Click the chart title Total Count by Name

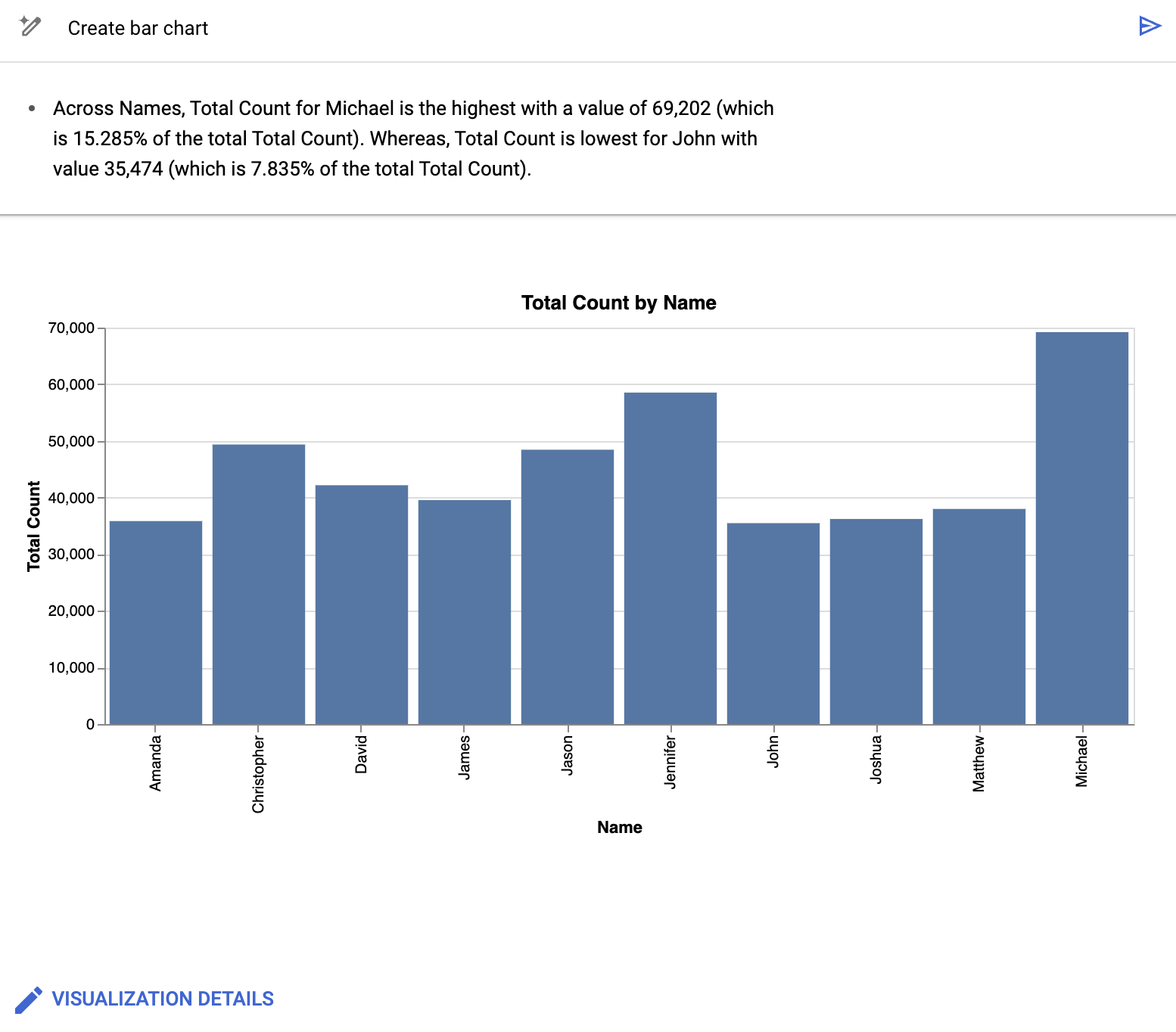tap(618, 303)
